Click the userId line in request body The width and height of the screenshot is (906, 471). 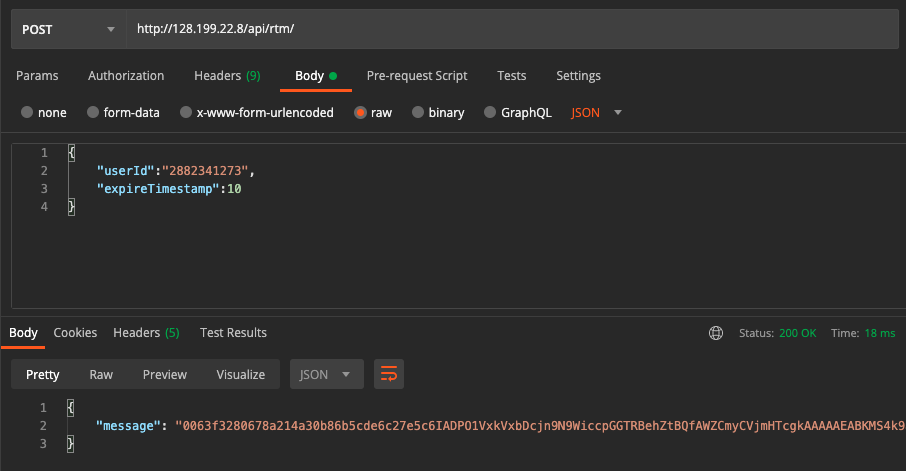(176, 171)
